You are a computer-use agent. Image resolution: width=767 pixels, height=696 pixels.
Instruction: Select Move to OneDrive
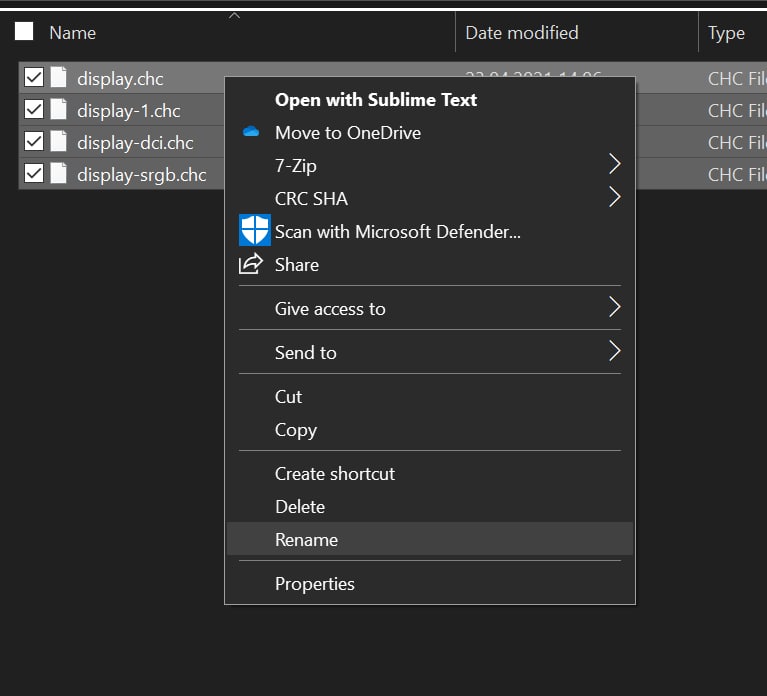point(430,133)
